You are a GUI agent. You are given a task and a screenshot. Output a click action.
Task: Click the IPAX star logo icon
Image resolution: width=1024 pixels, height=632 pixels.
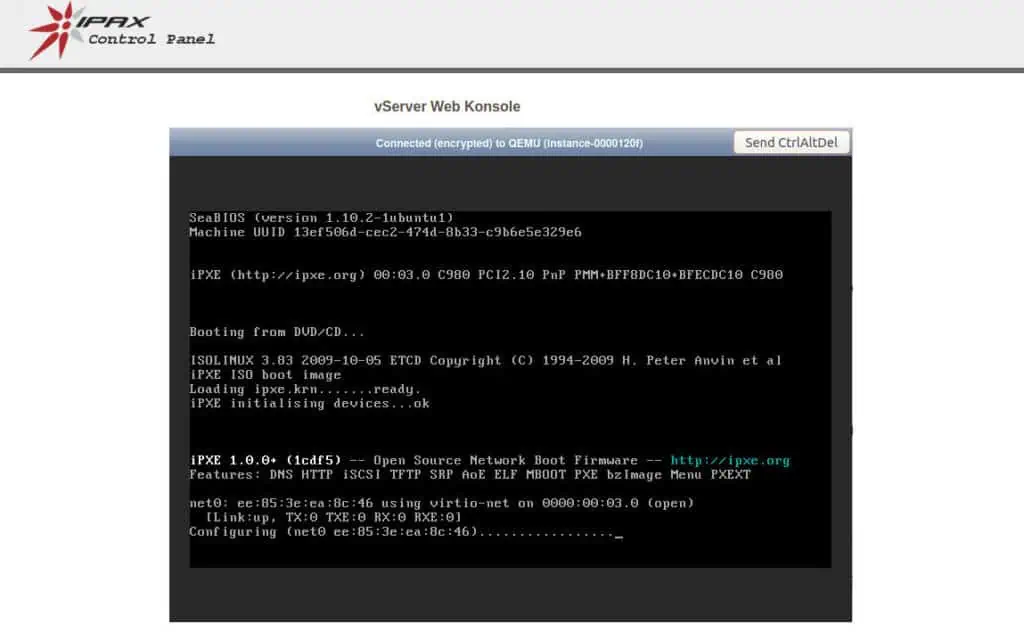click(57, 30)
